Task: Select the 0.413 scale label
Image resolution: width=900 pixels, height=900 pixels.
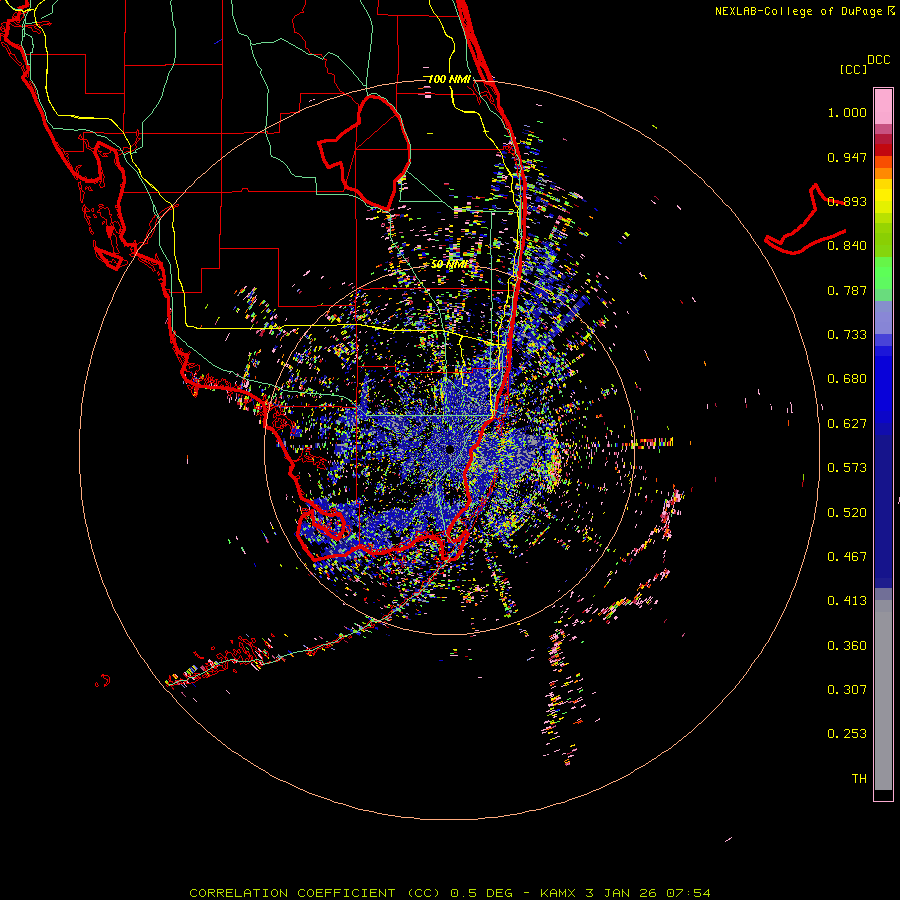Action: point(847,601)
